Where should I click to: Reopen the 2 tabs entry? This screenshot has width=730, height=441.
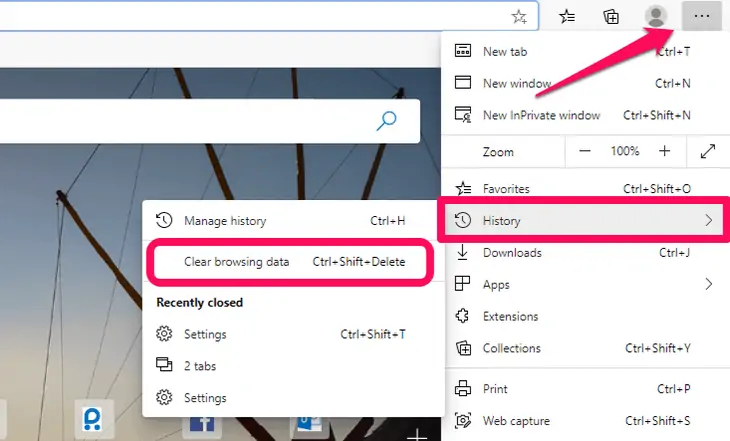(x=200, y=366)
